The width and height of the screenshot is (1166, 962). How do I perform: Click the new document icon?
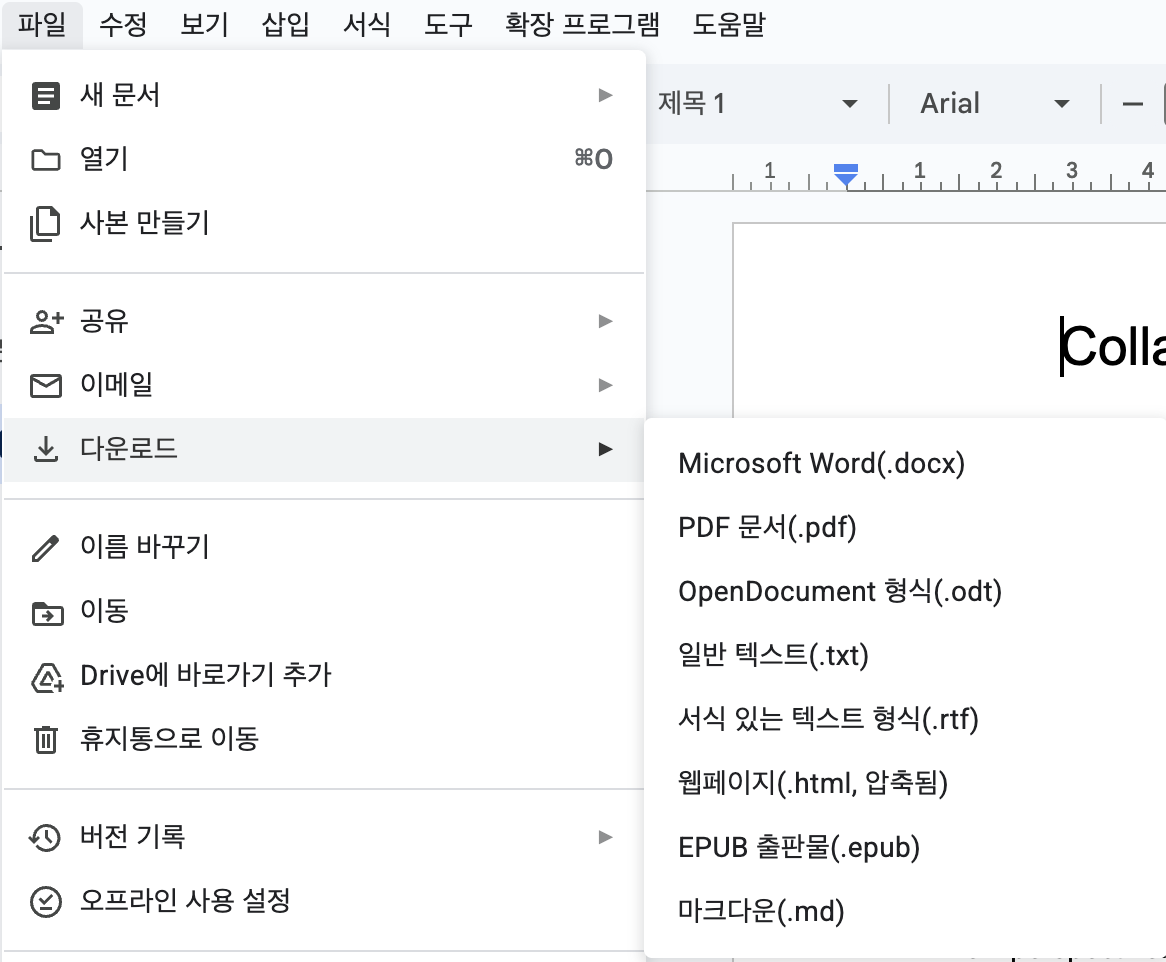tap(44, 95)
